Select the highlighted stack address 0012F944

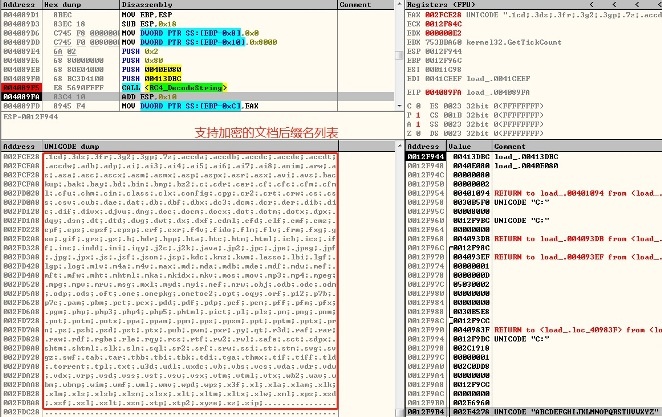click(424, 156)
